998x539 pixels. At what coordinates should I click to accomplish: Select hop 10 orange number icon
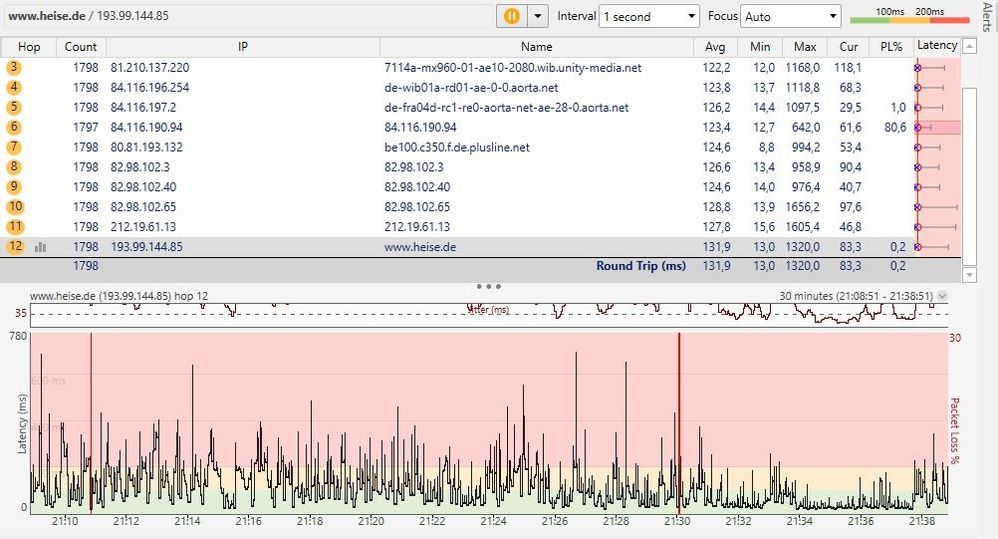pyautogui.click(x=15, y=206)
